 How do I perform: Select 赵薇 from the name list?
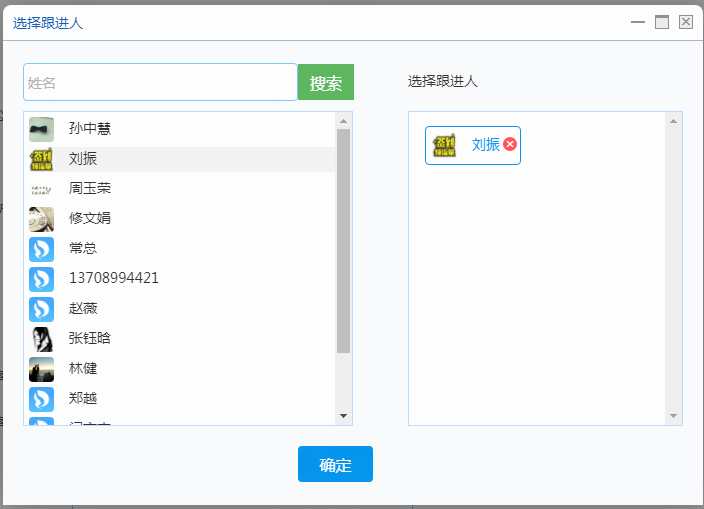pyautogui.click(x=83, y=308)
